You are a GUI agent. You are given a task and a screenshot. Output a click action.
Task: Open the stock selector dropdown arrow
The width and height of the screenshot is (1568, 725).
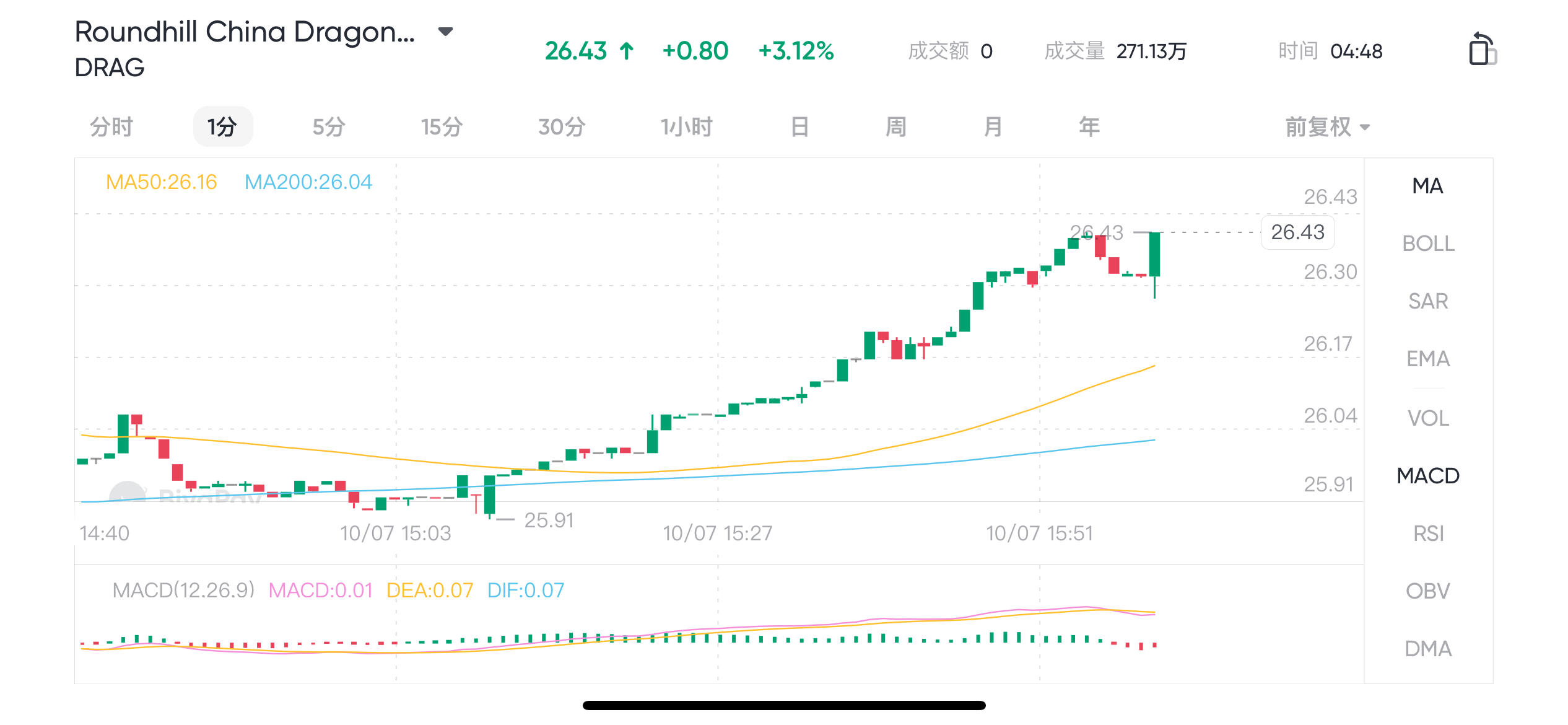(x=445, y=32)
